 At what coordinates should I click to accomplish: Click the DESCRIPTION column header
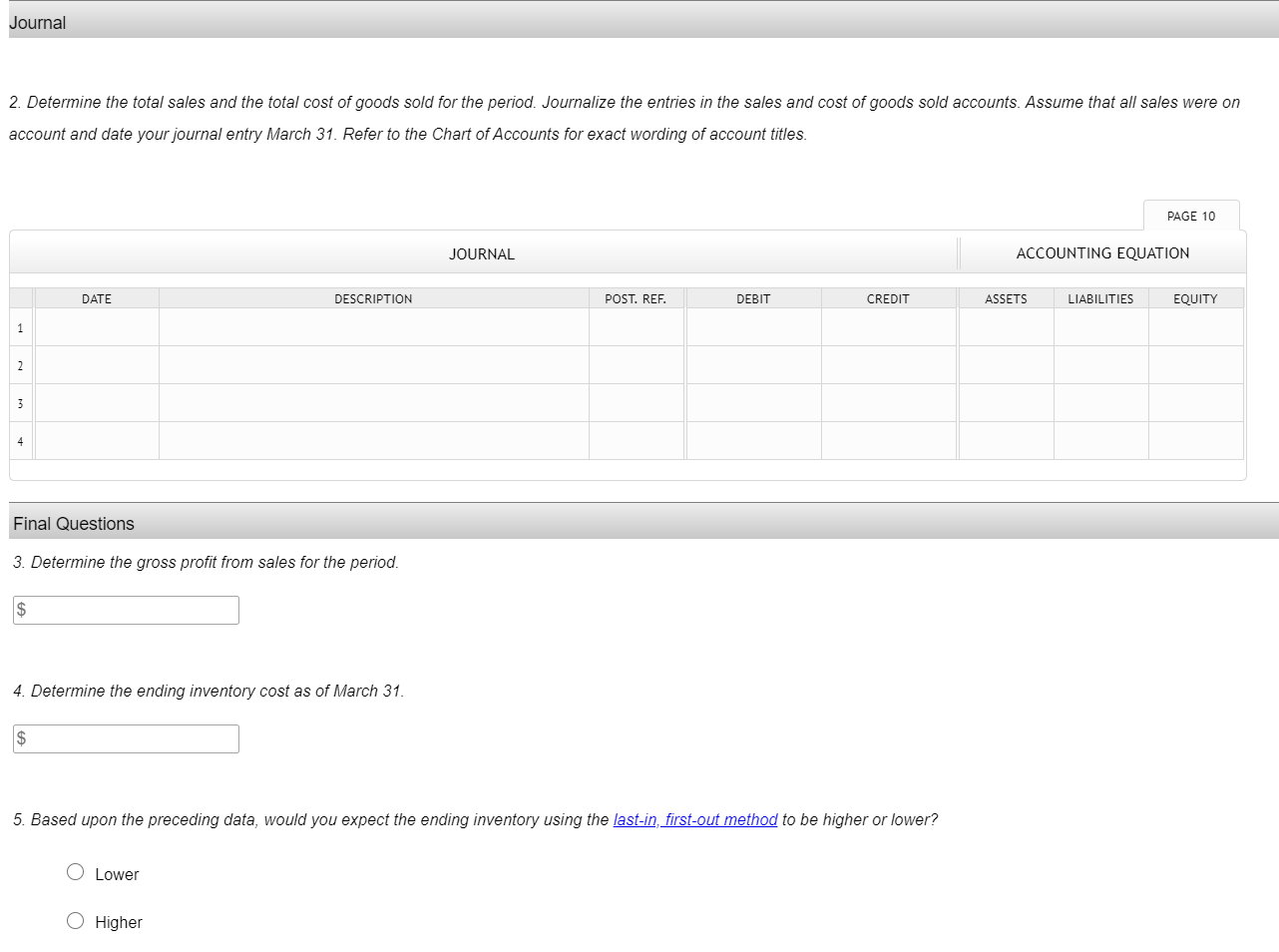point(374,298)
